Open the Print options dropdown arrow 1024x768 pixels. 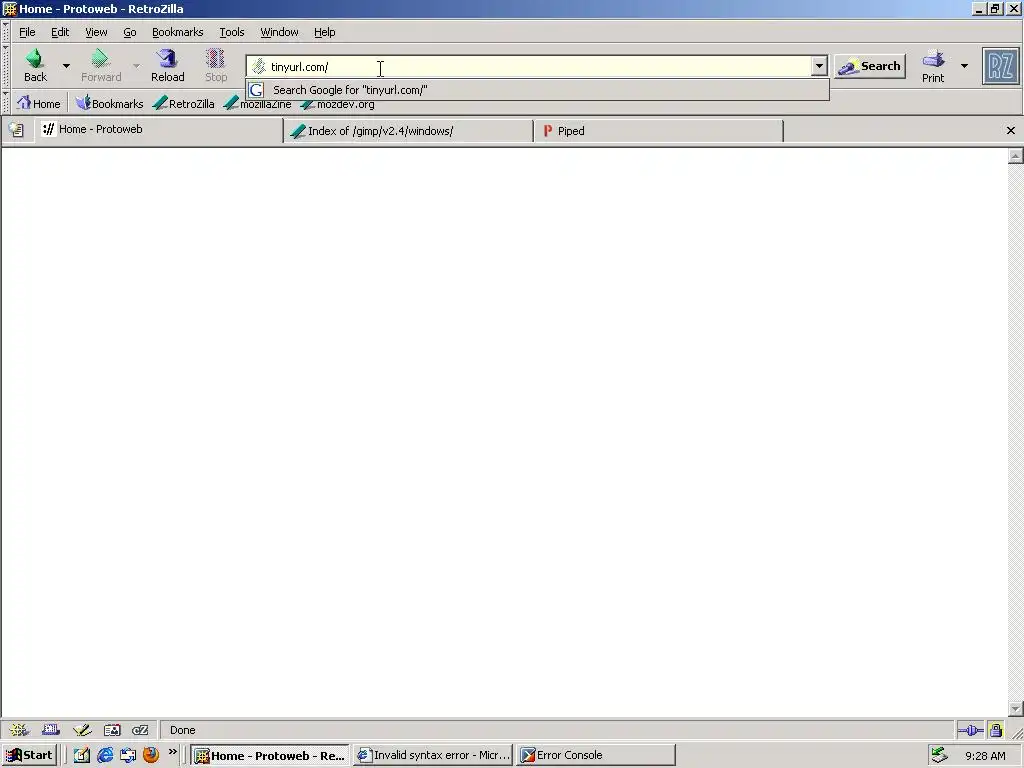(964, 65)
